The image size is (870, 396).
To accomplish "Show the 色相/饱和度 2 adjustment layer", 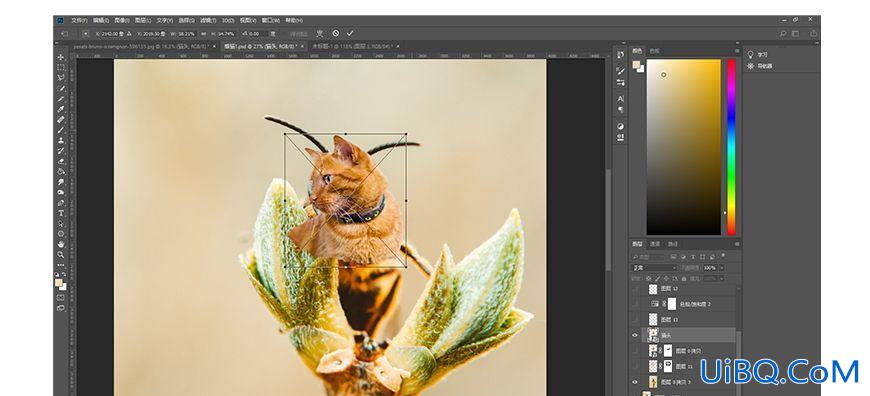I will click(635, 304).
